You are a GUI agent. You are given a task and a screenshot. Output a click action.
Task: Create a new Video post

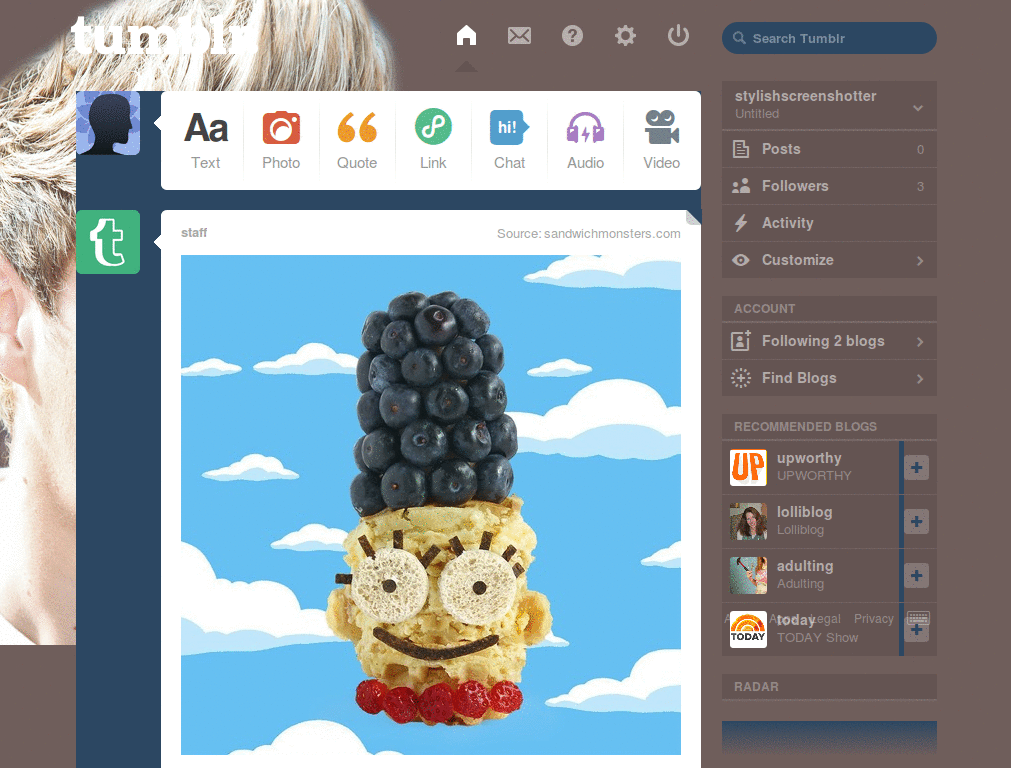point(662,140)
